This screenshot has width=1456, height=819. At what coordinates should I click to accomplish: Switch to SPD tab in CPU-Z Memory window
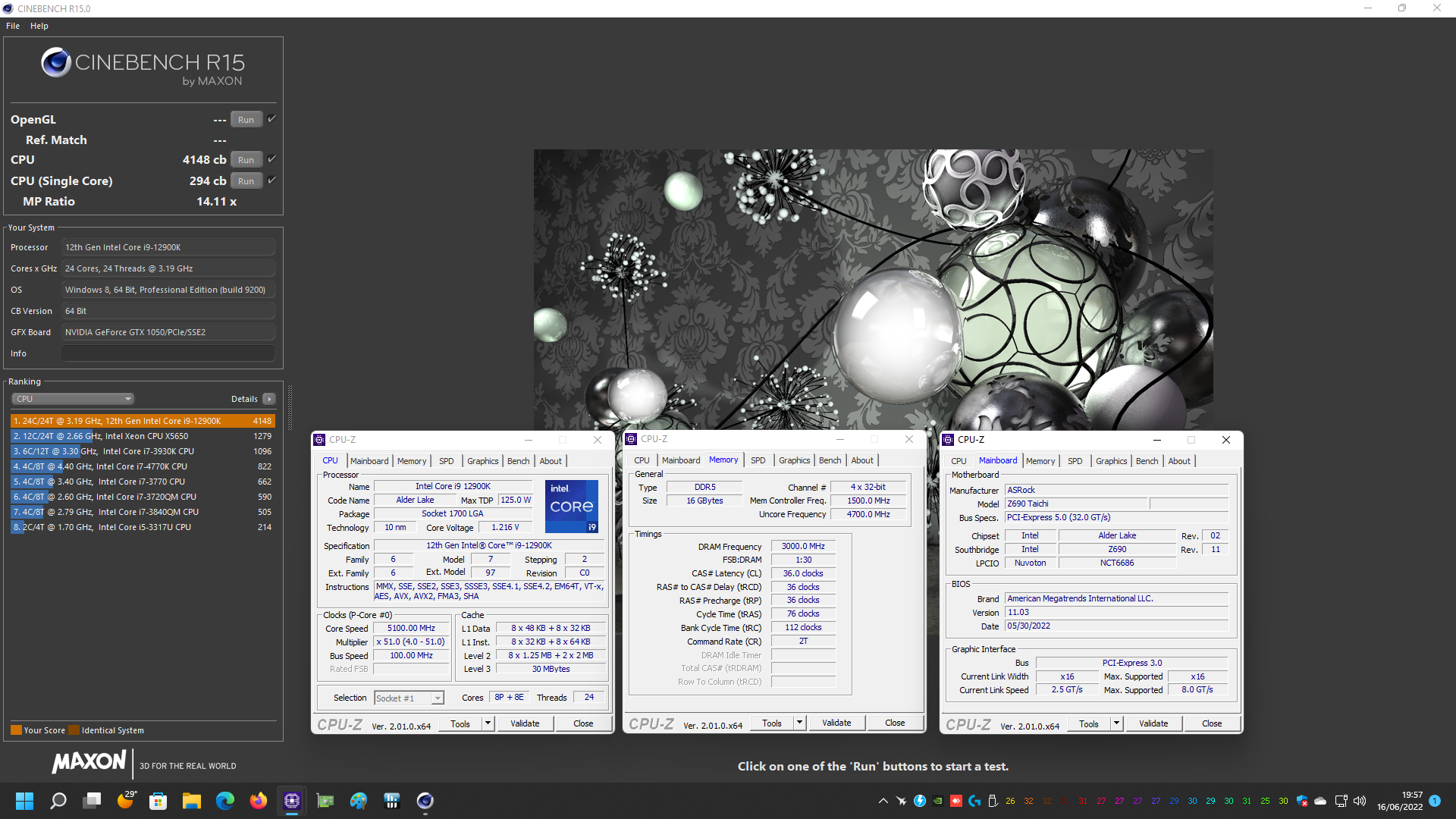tap(758, 460)
